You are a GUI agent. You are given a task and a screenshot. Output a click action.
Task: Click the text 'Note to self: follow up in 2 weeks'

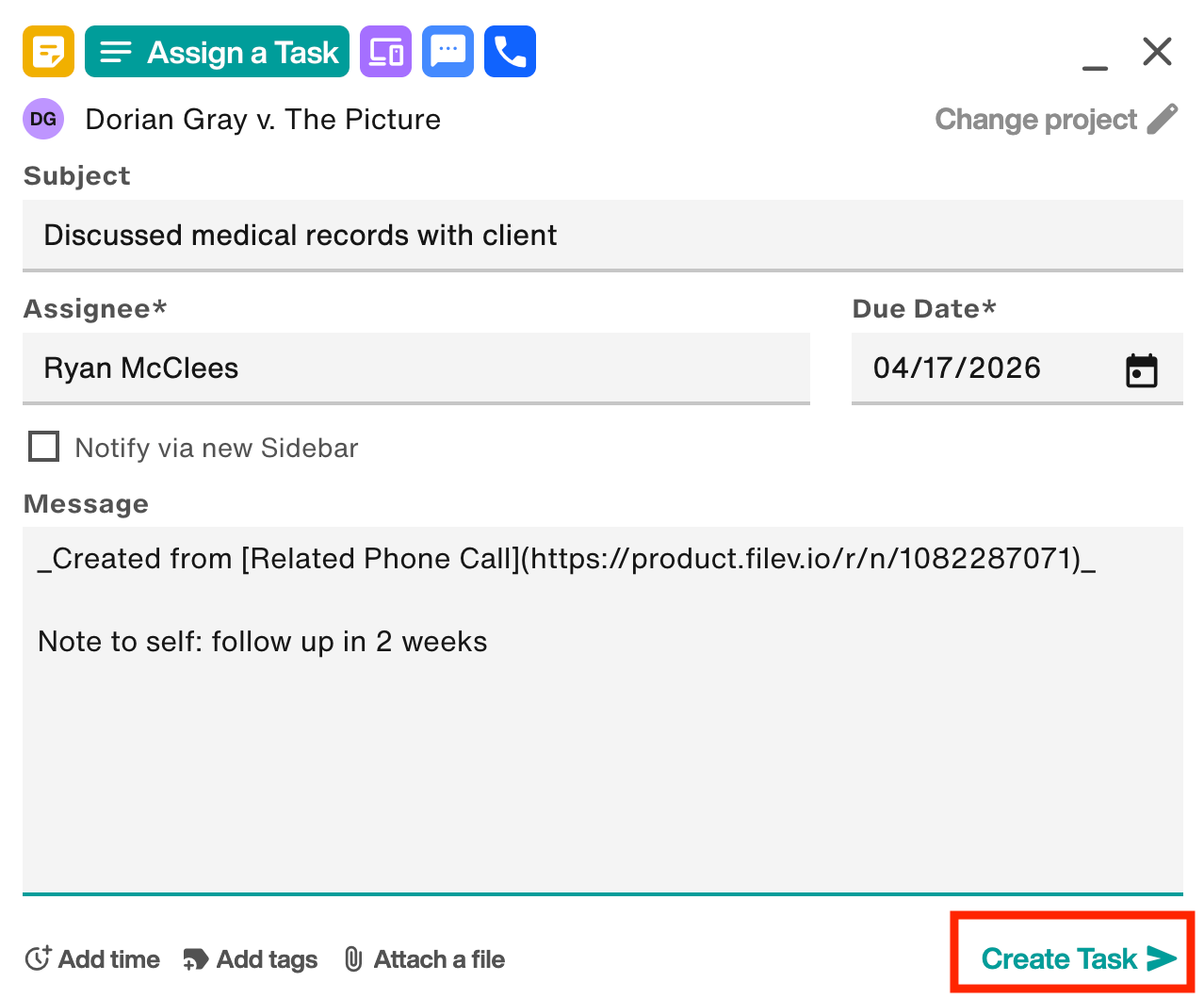pyautogui.click(x=263, y=642)
